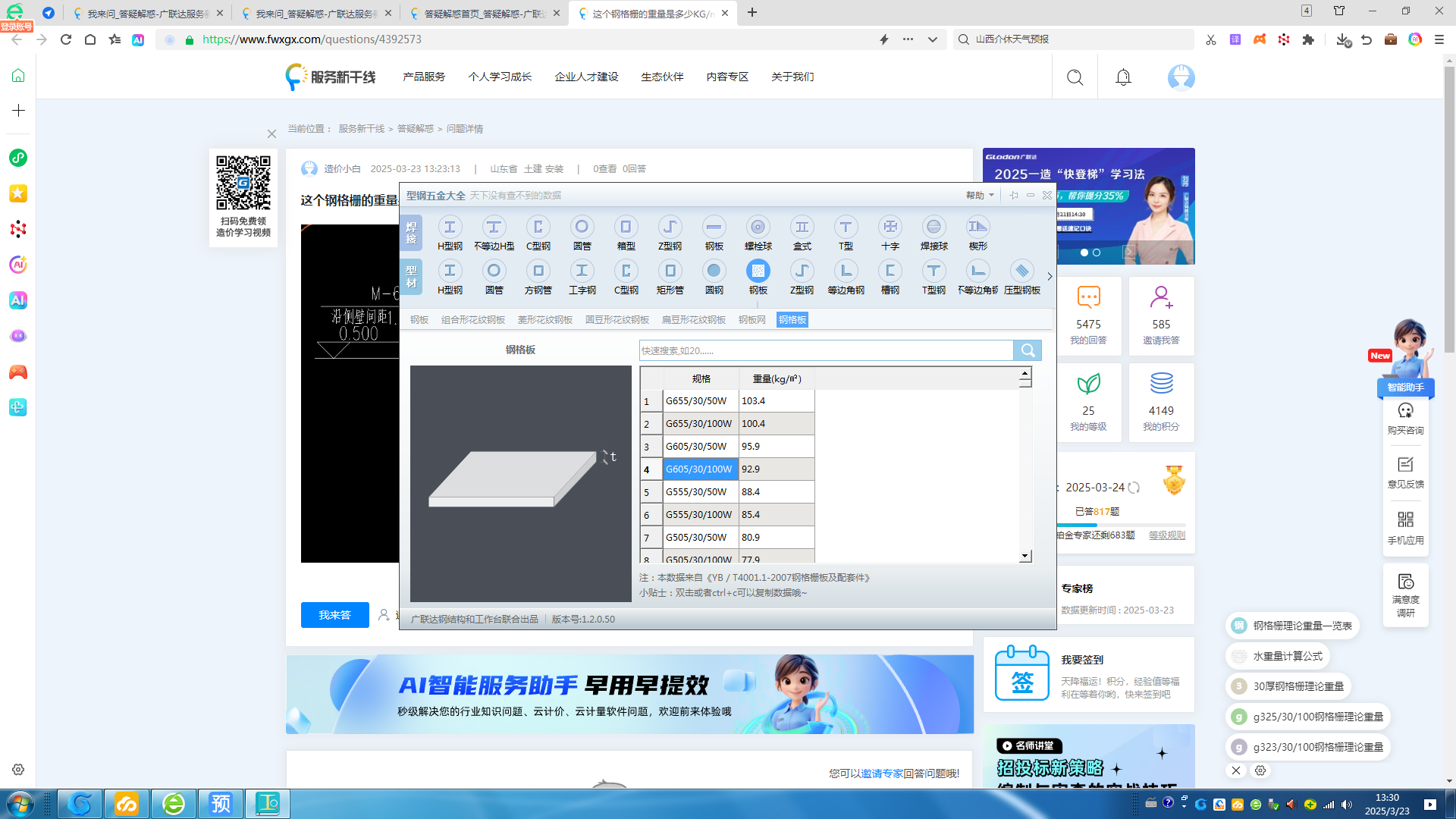
Task: Click Windows Start button
Action: (x=19, y=804)
